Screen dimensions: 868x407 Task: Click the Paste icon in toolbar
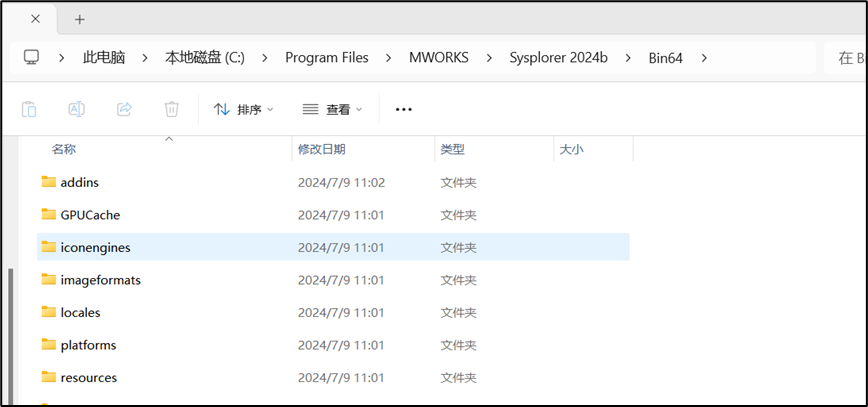[x=29, y=109]
